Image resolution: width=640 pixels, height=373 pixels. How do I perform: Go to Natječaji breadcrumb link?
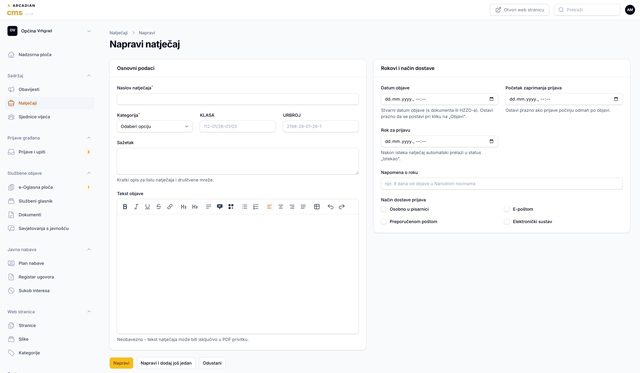click(119, 33)
